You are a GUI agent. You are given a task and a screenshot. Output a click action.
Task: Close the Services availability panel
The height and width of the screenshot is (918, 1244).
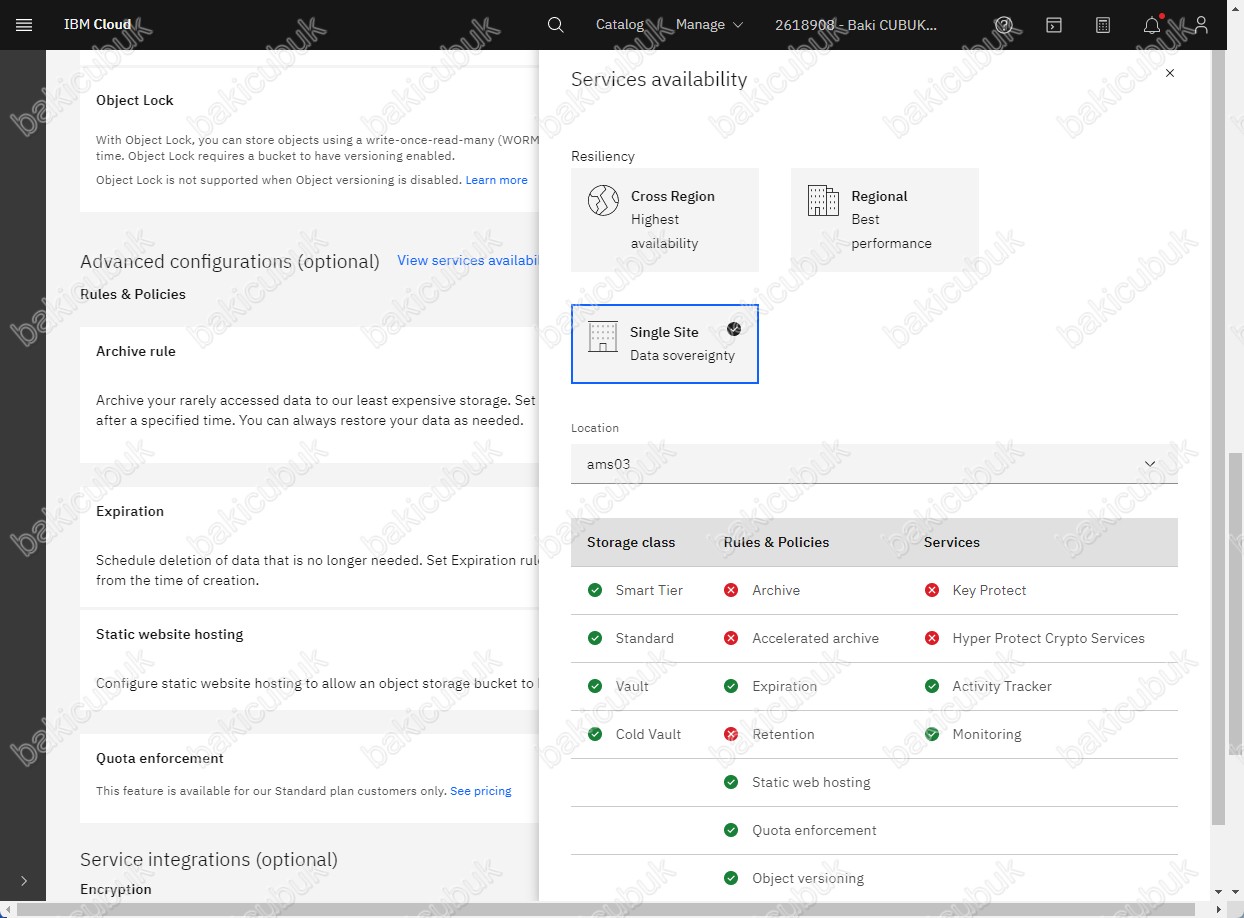pyautogui.click(x=1170, y=73)
